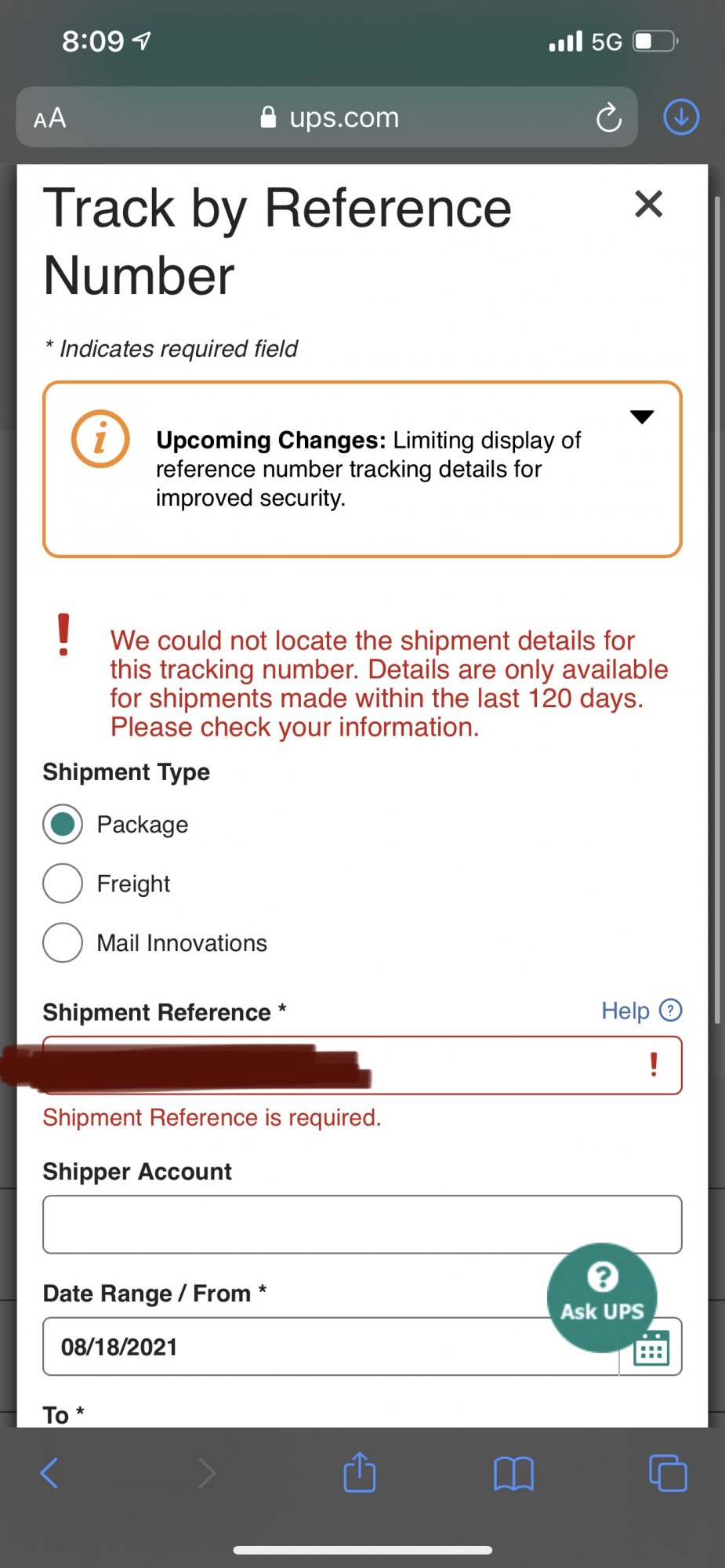Image resolution: width=725 pixels, height=1568 pixels.
Task: Show open tabs in Safari
Action: 667,1472
